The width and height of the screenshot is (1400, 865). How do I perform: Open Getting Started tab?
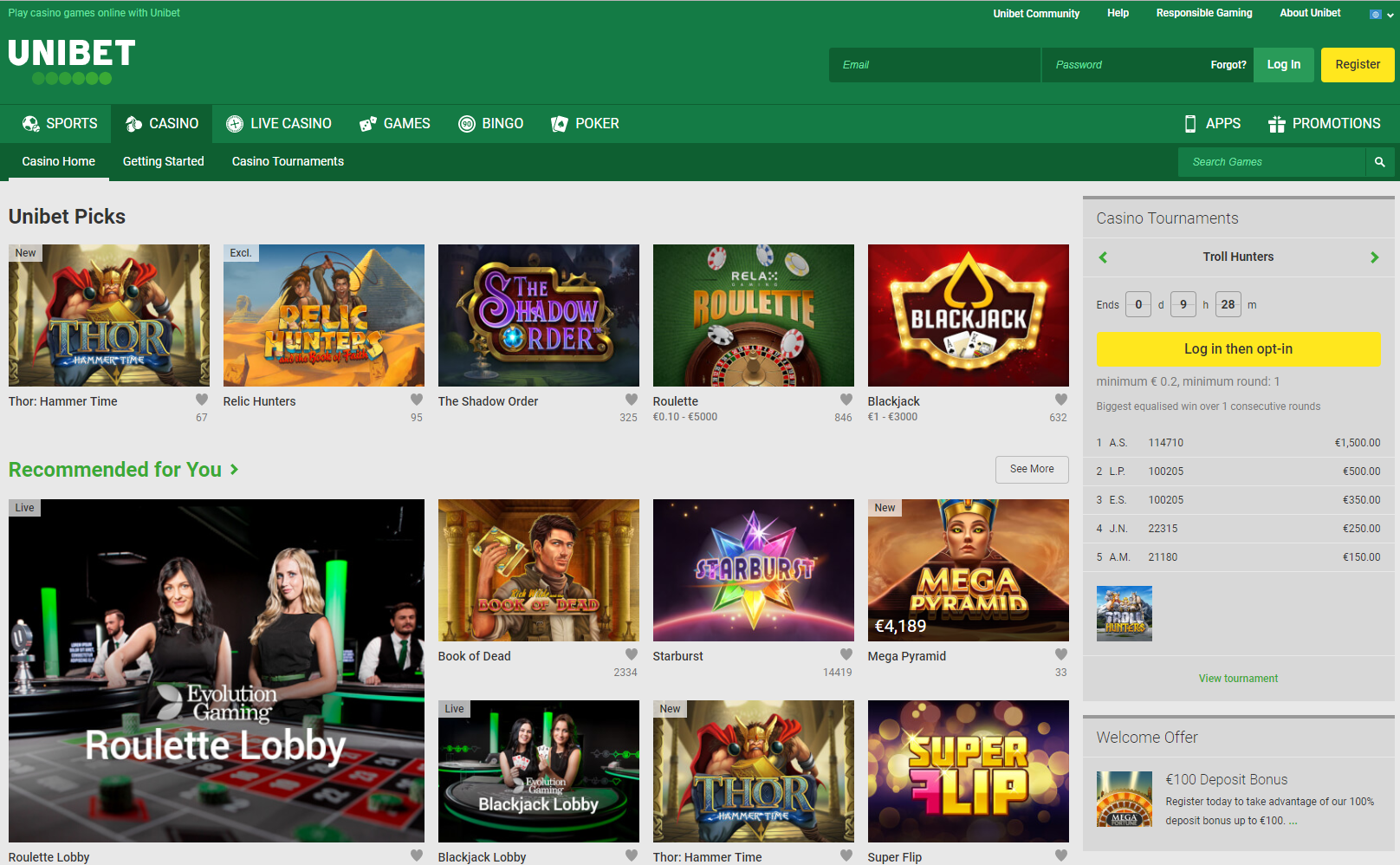(x=164, y=161)
